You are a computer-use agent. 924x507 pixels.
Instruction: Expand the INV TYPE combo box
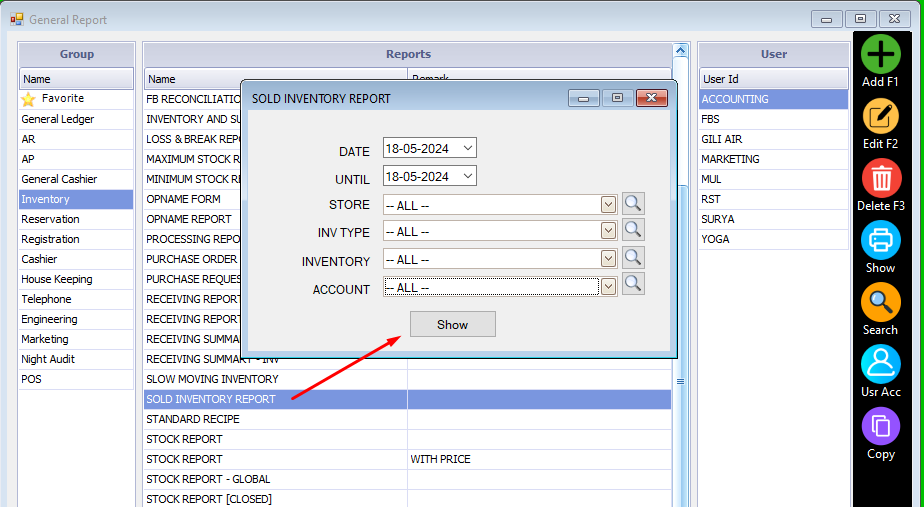608,231
